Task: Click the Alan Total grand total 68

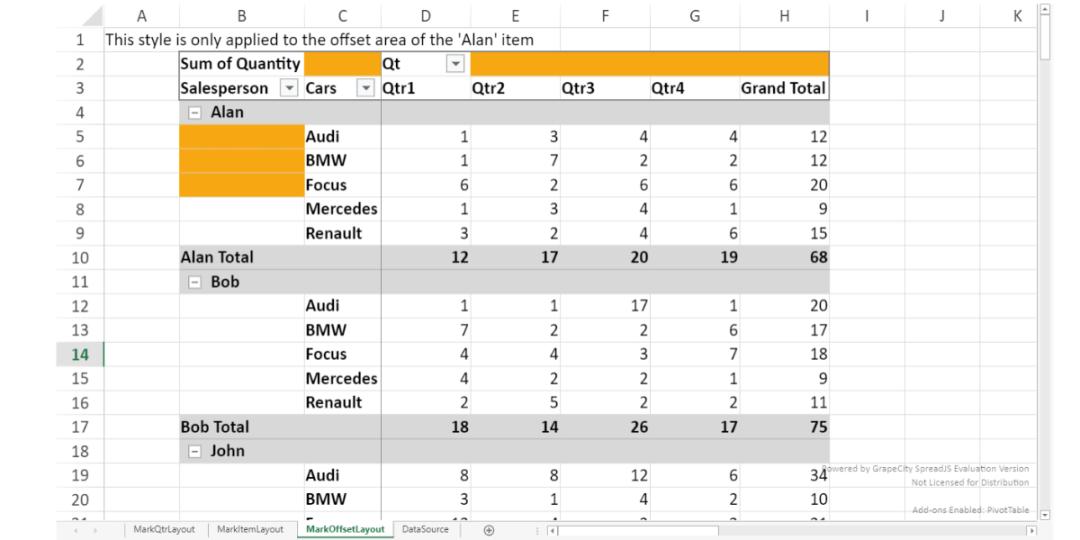Action: point(785,258)
